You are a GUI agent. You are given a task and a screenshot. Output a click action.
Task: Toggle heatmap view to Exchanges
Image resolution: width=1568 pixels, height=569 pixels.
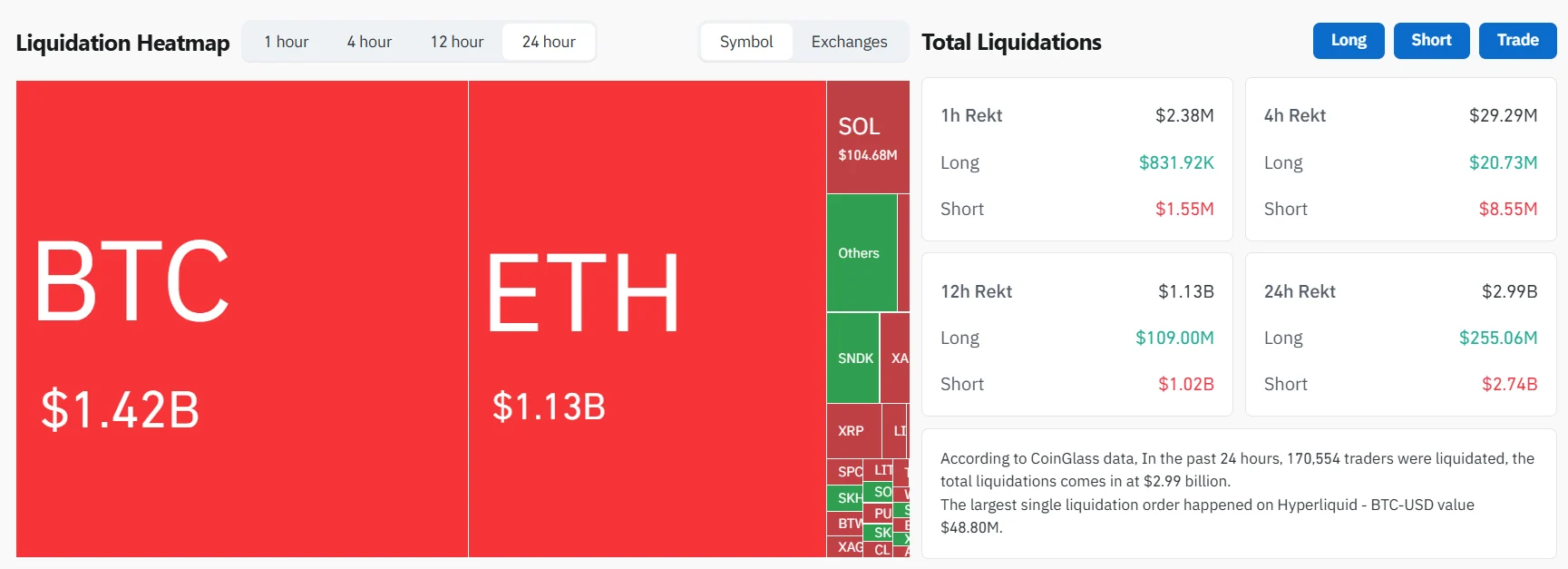click(850, 42)
